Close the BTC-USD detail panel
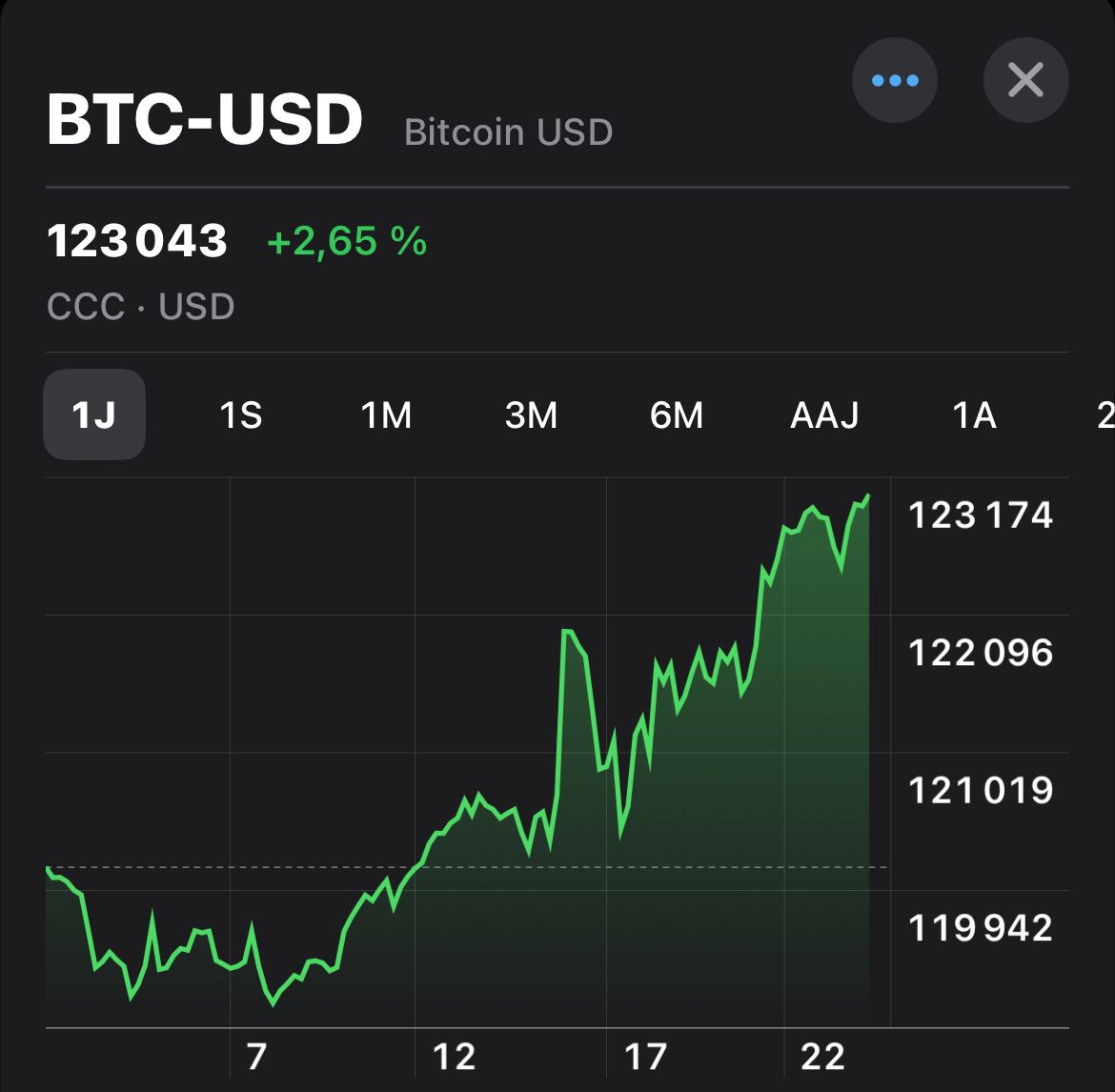 coord(1025,80)
